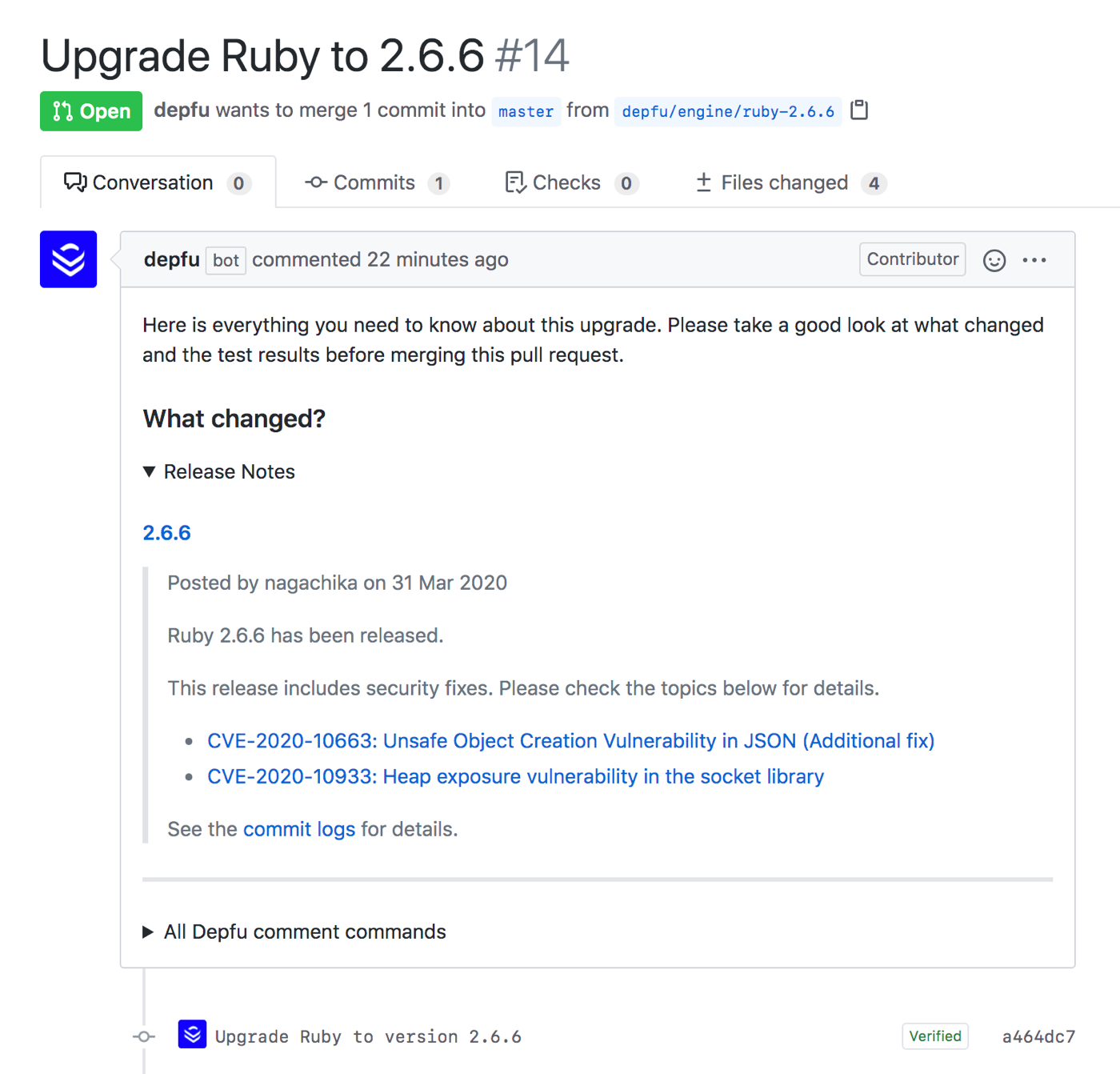Open the CVE-2020-10663 JSON vulnerability link
This screenshot has height=1074, width=1120.
(570, 741)
